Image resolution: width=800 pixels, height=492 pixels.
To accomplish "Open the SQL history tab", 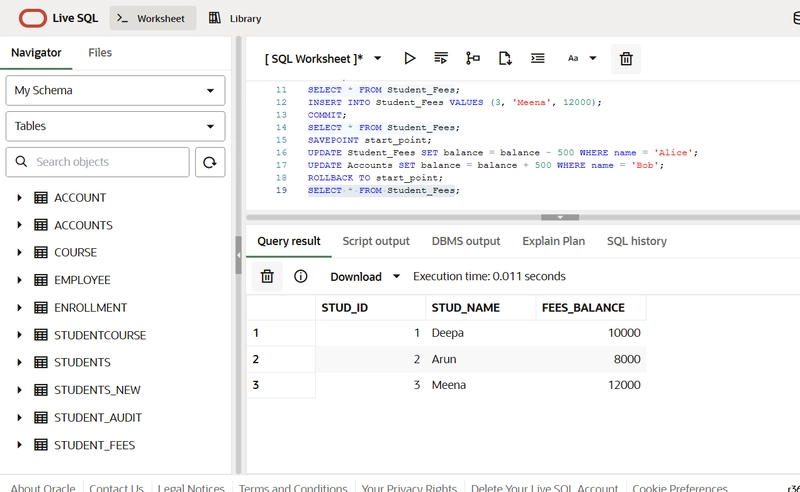I will [x=636, y=241].
